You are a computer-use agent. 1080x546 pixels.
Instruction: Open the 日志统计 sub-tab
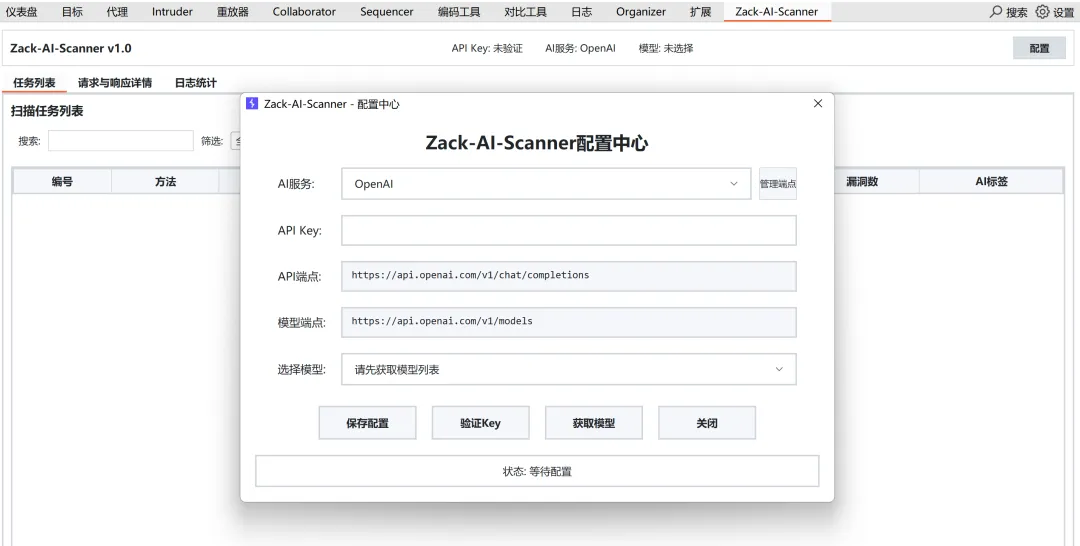click(x=196, y=83)
